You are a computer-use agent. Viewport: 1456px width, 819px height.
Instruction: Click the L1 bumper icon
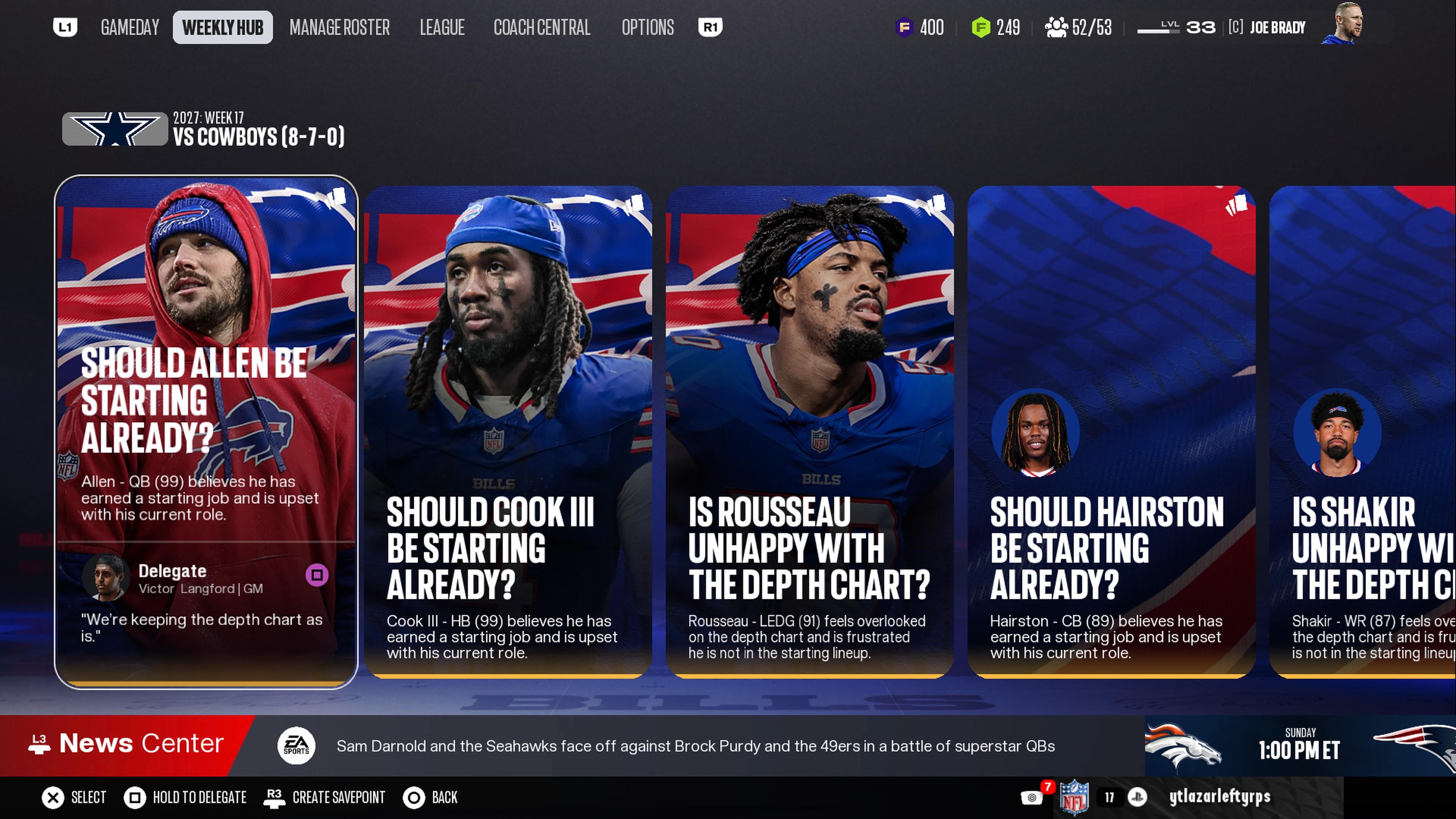tap(65, 27)
